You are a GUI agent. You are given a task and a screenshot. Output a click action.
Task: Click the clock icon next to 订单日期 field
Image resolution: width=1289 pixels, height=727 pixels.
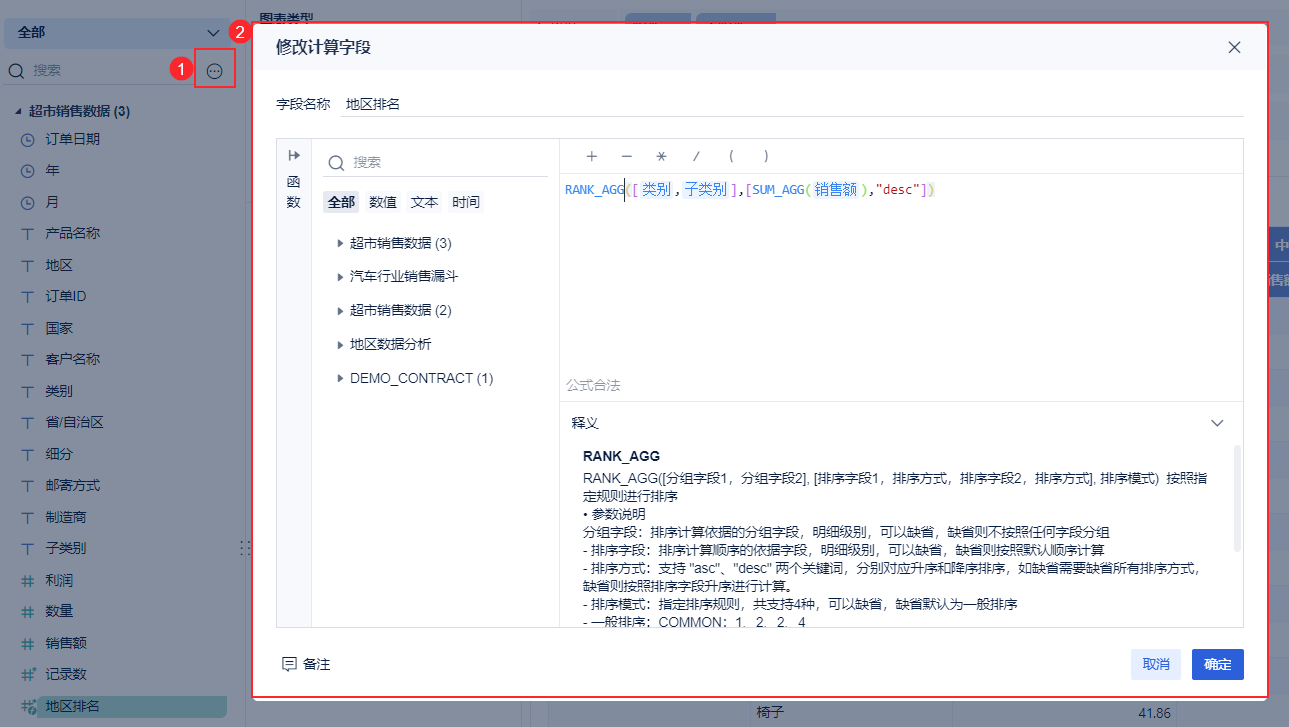tap(27, 138)
